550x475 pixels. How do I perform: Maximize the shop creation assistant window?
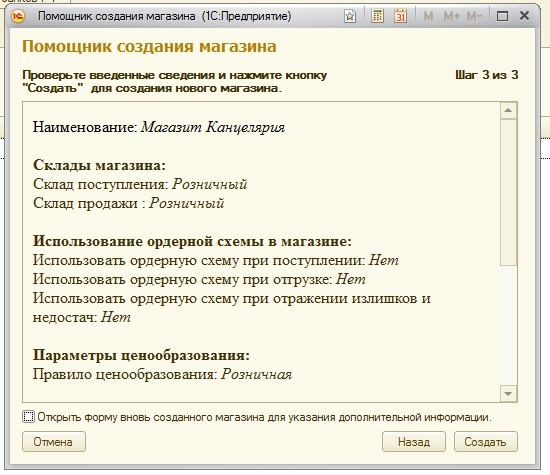(502, 16)
